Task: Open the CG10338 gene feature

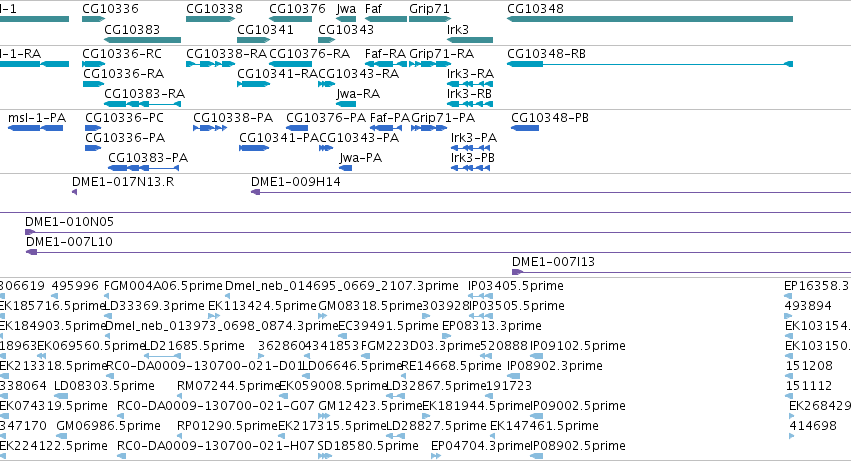Action: coord(211,19)
